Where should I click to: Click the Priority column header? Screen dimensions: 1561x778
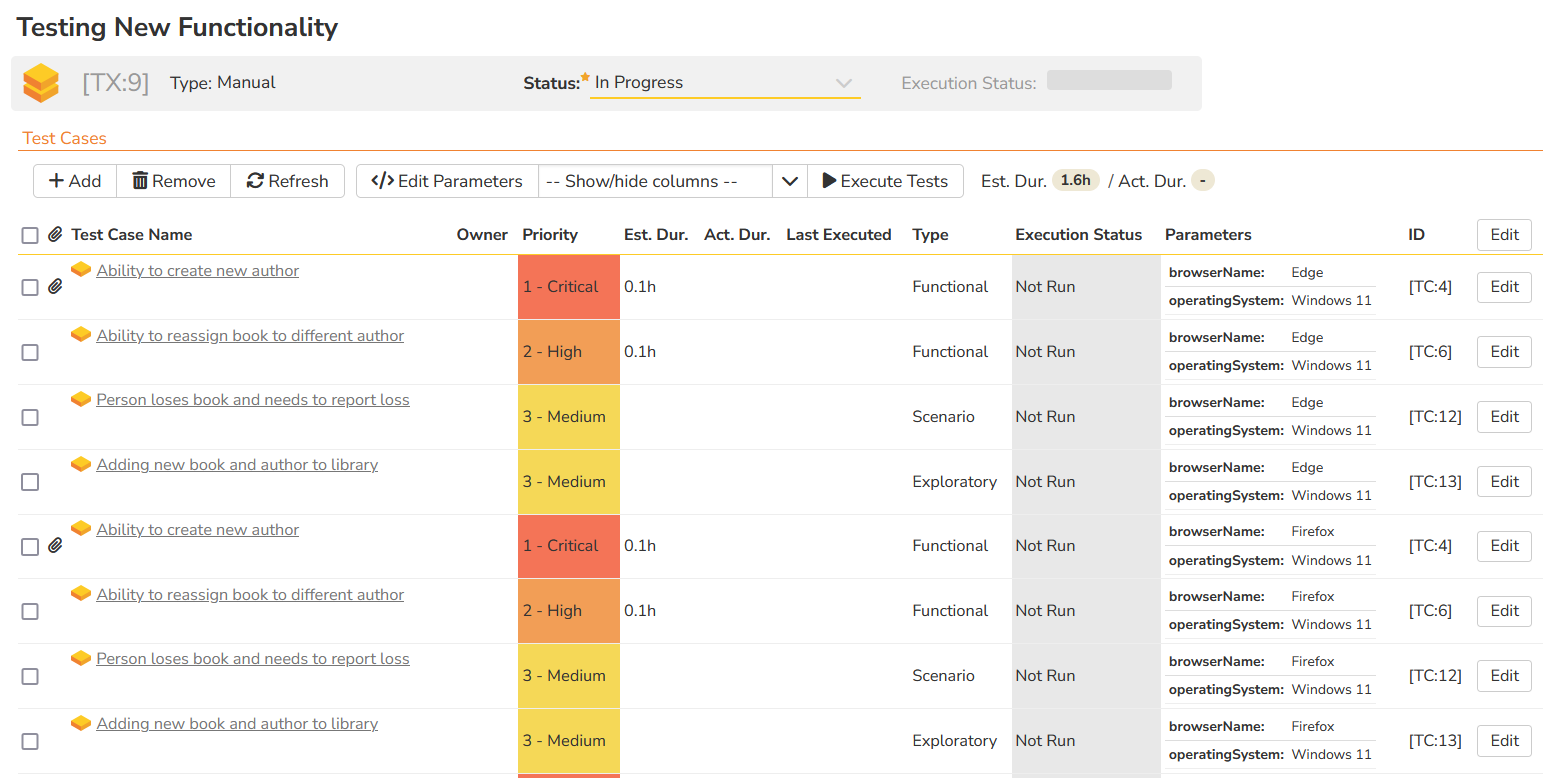coord(550,235)
